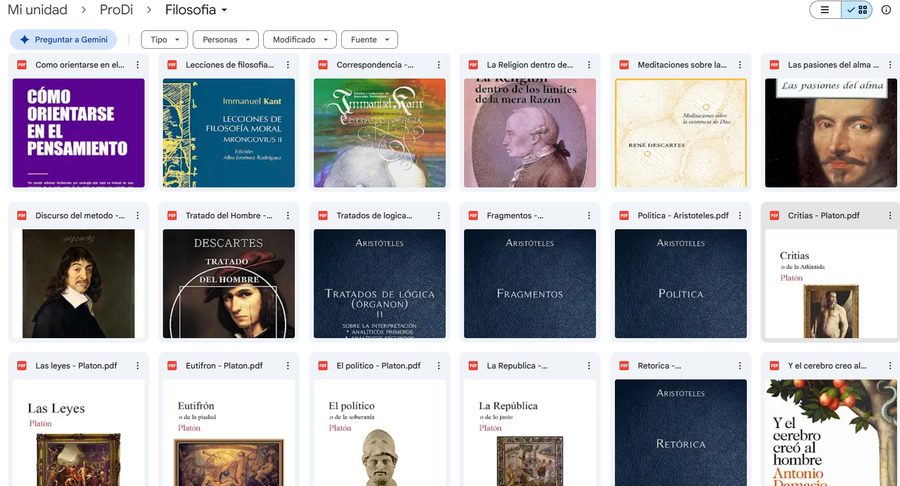
Task: Open Meditaciones René Descartes cover thumbnail
Action: pos(681,133)
